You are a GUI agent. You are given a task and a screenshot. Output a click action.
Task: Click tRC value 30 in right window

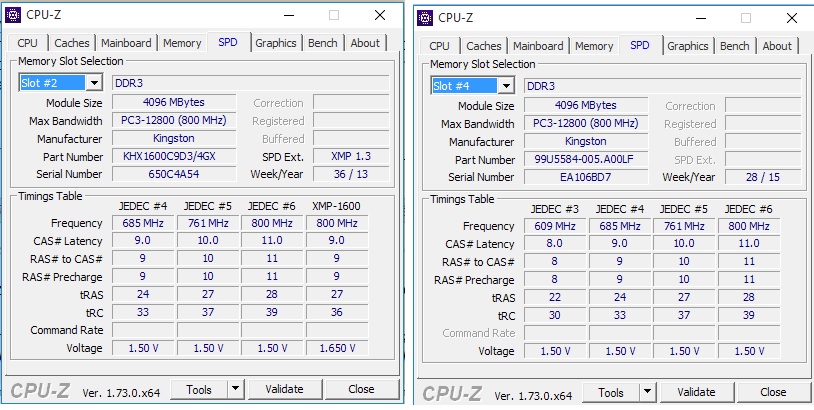pos(554,316)
